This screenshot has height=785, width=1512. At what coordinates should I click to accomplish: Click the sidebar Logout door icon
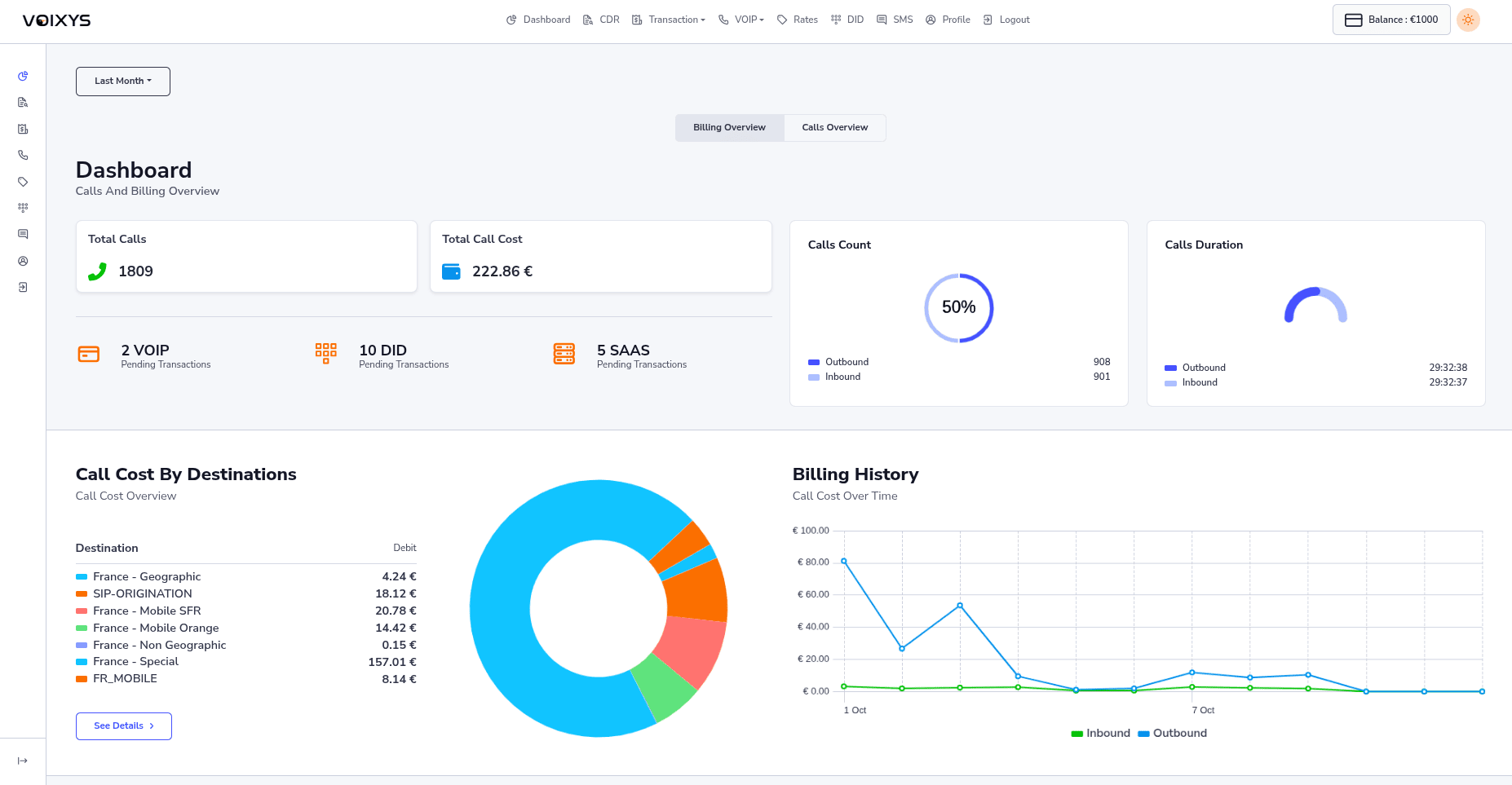pyautogui.click(x=23, y=287)
